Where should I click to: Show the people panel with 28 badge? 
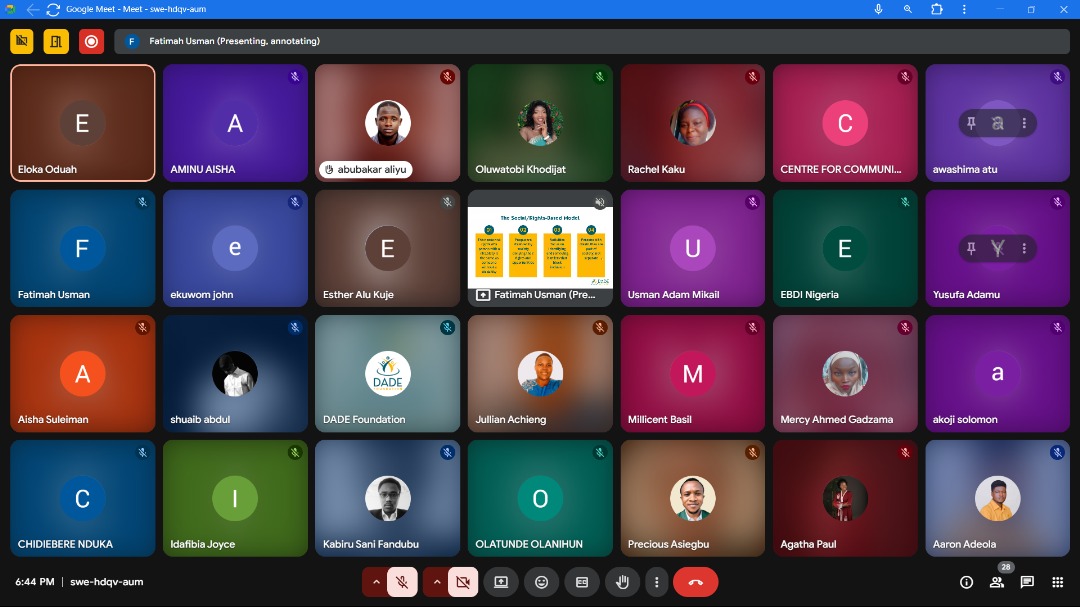997,582
